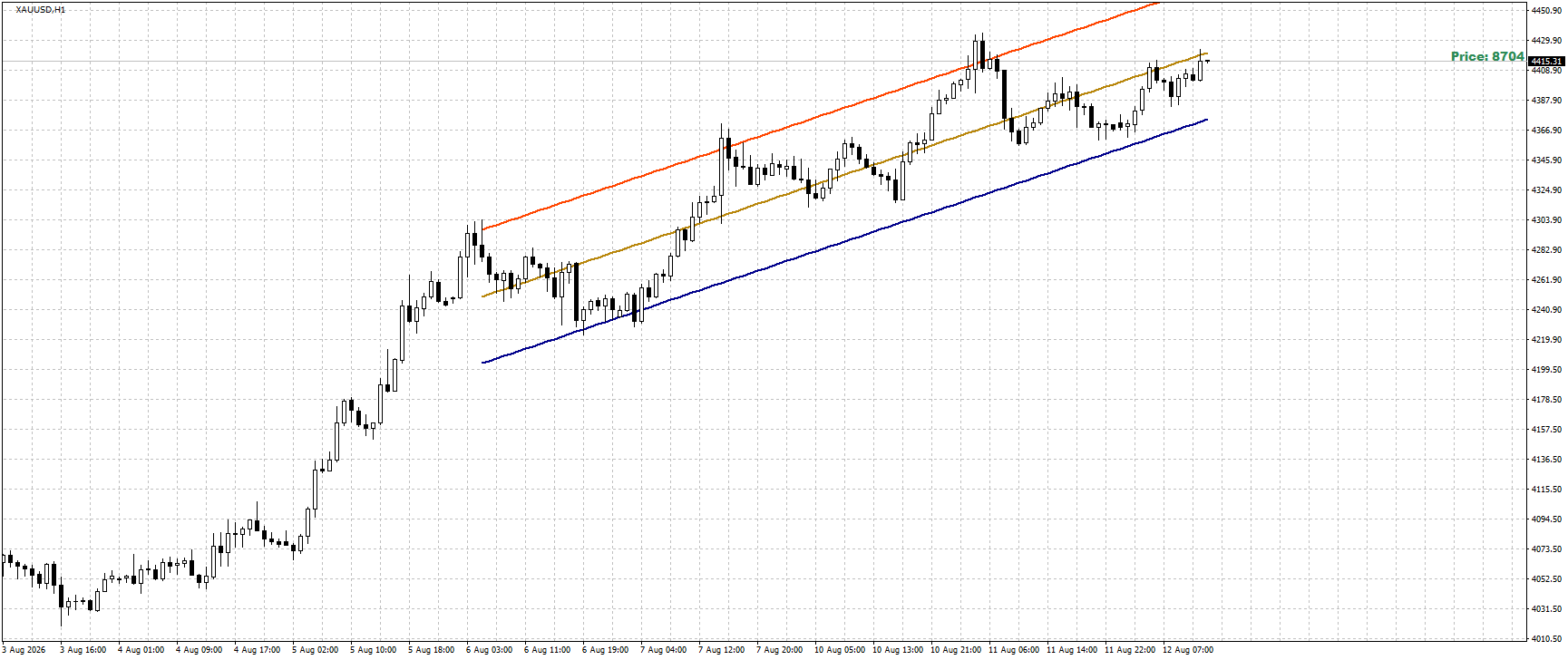Click the current price tag 4415.31
This screenshot has height=660, width=1568.
(x=1546, y=62)
